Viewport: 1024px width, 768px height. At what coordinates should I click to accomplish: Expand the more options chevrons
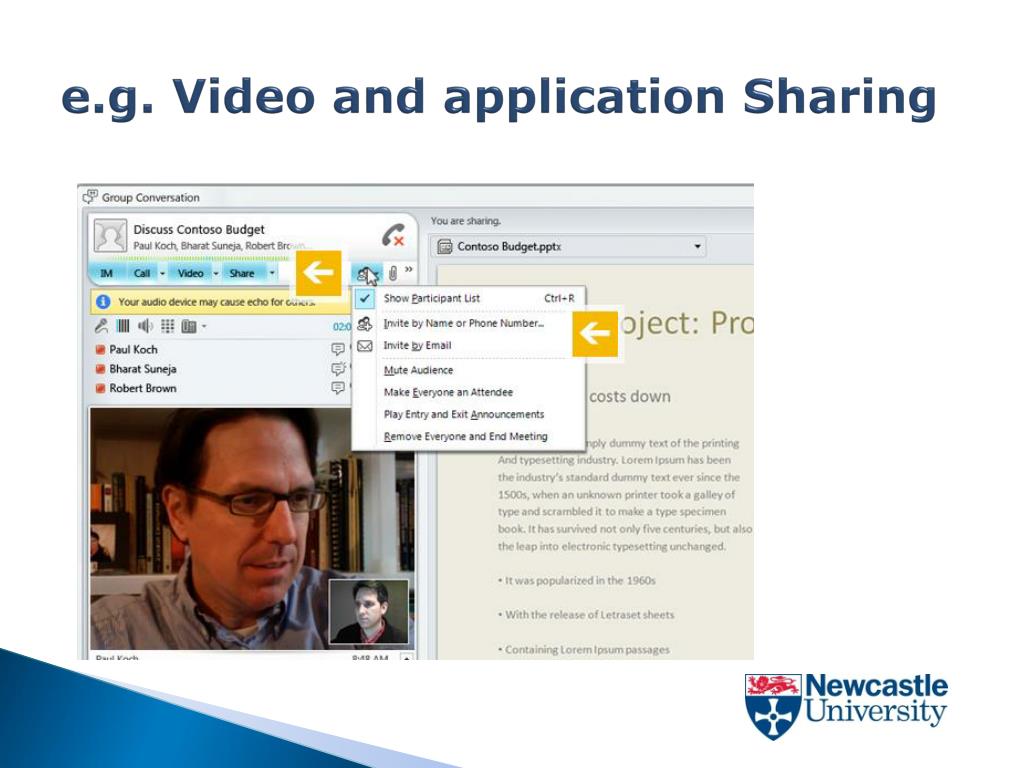(x=409, y=269)
